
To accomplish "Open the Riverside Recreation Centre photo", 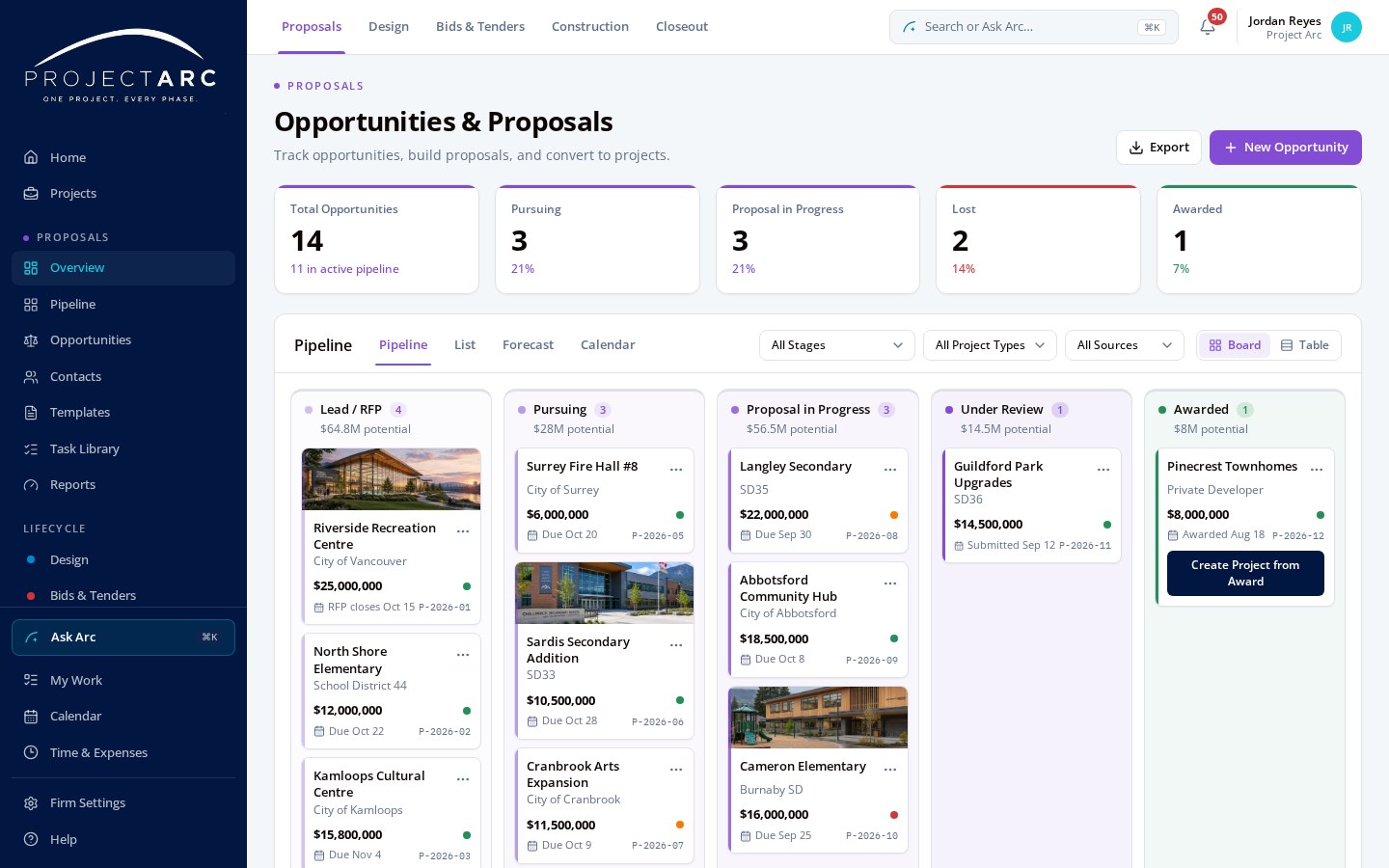I will tap(392, 479).
